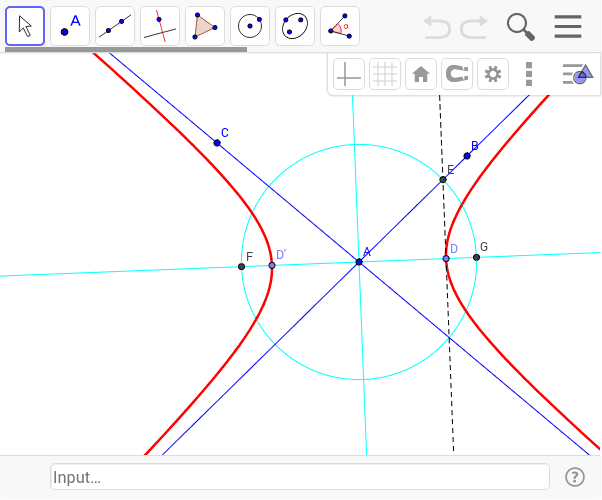
Task: Select point E on the circle
Action: click(x=443, y=179)
